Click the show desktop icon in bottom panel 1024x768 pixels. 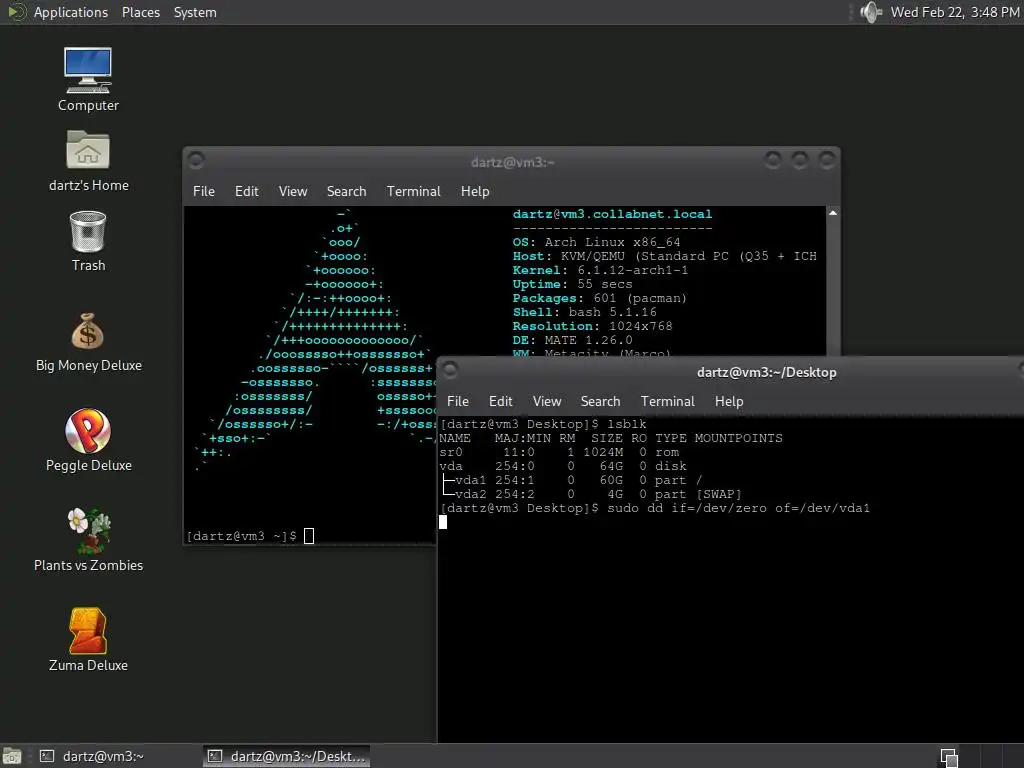pyautogui.click(x=12, y=756)
